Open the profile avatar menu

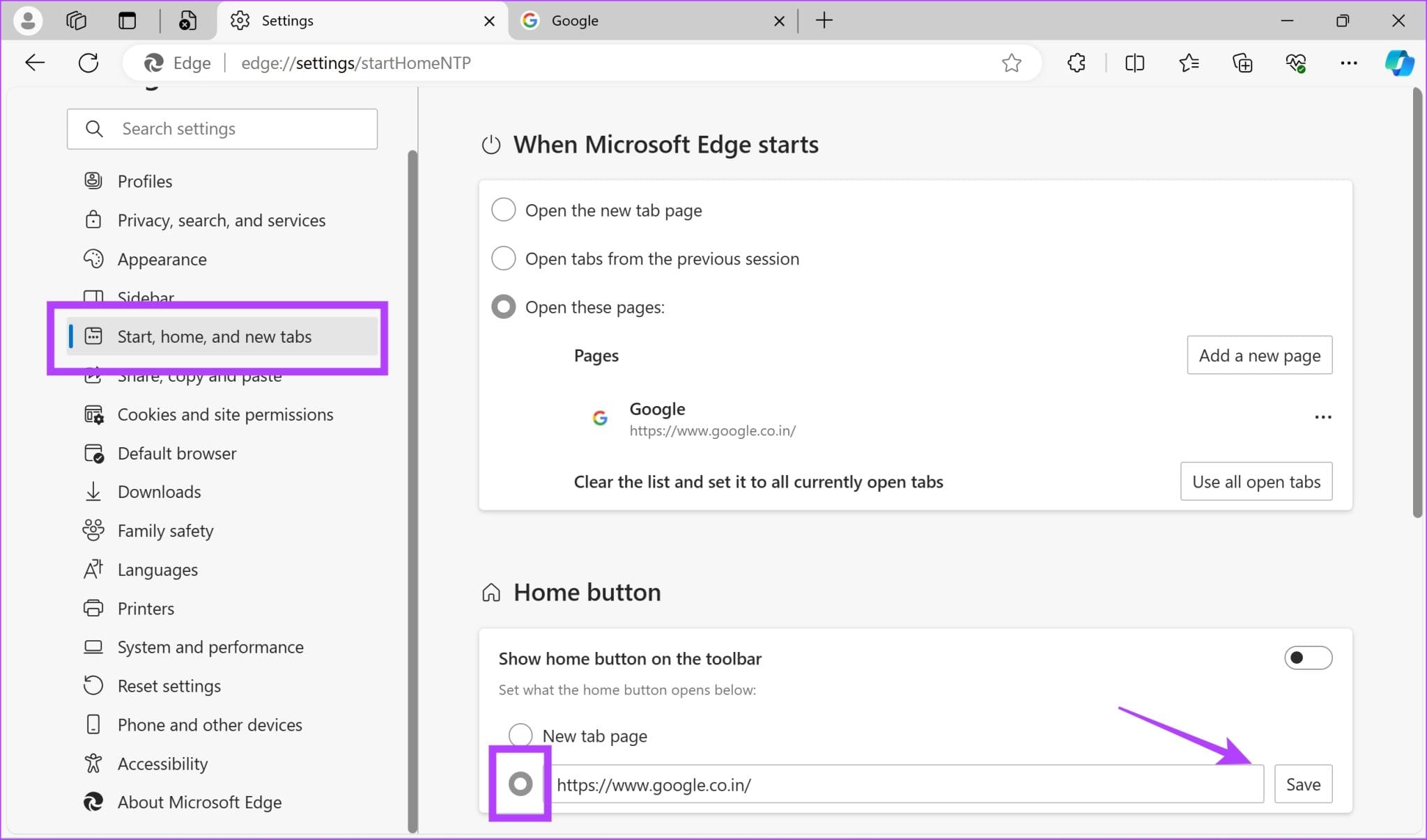coord(28,20)
